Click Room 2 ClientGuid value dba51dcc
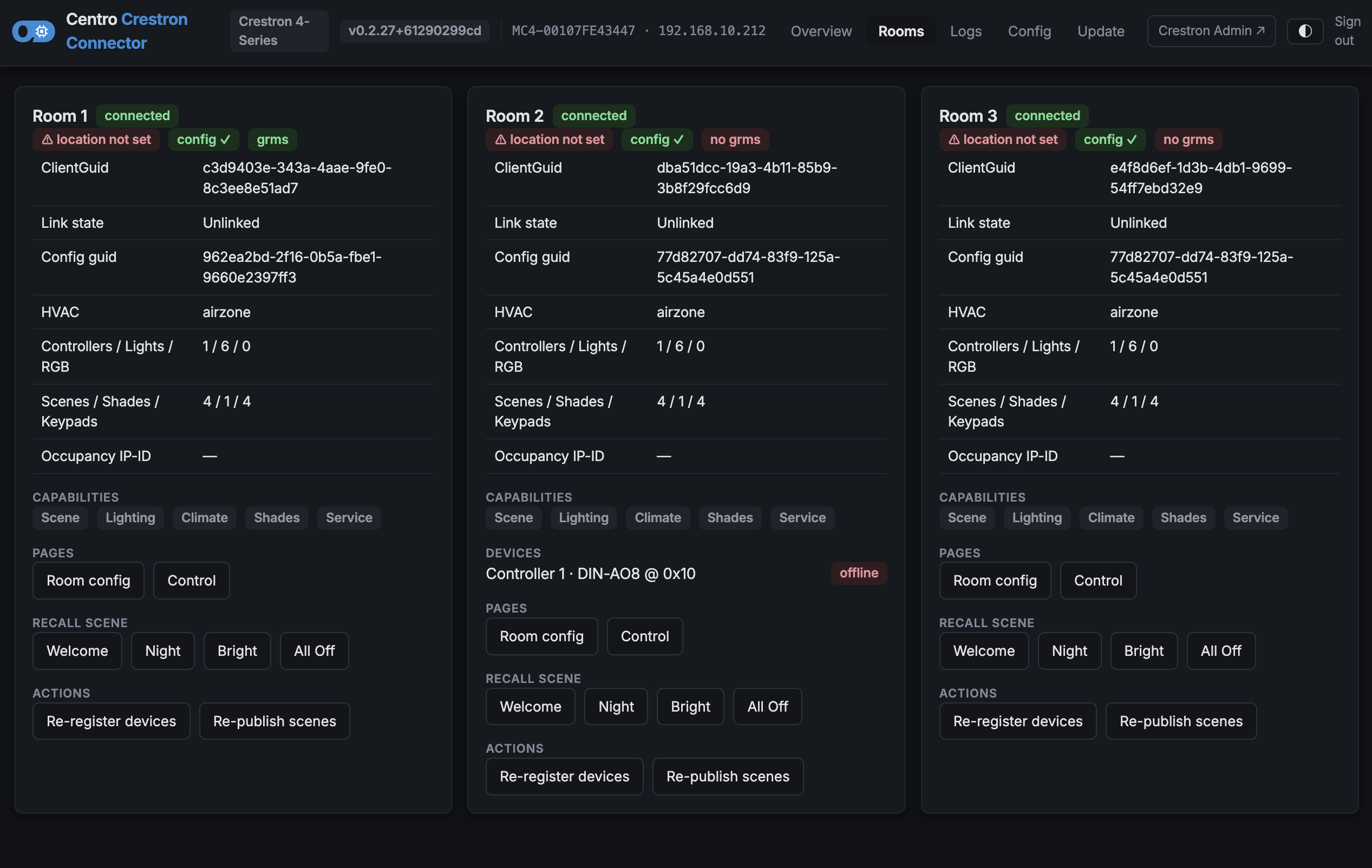Screen dimensions: 1372x868 tap(747, 177)
